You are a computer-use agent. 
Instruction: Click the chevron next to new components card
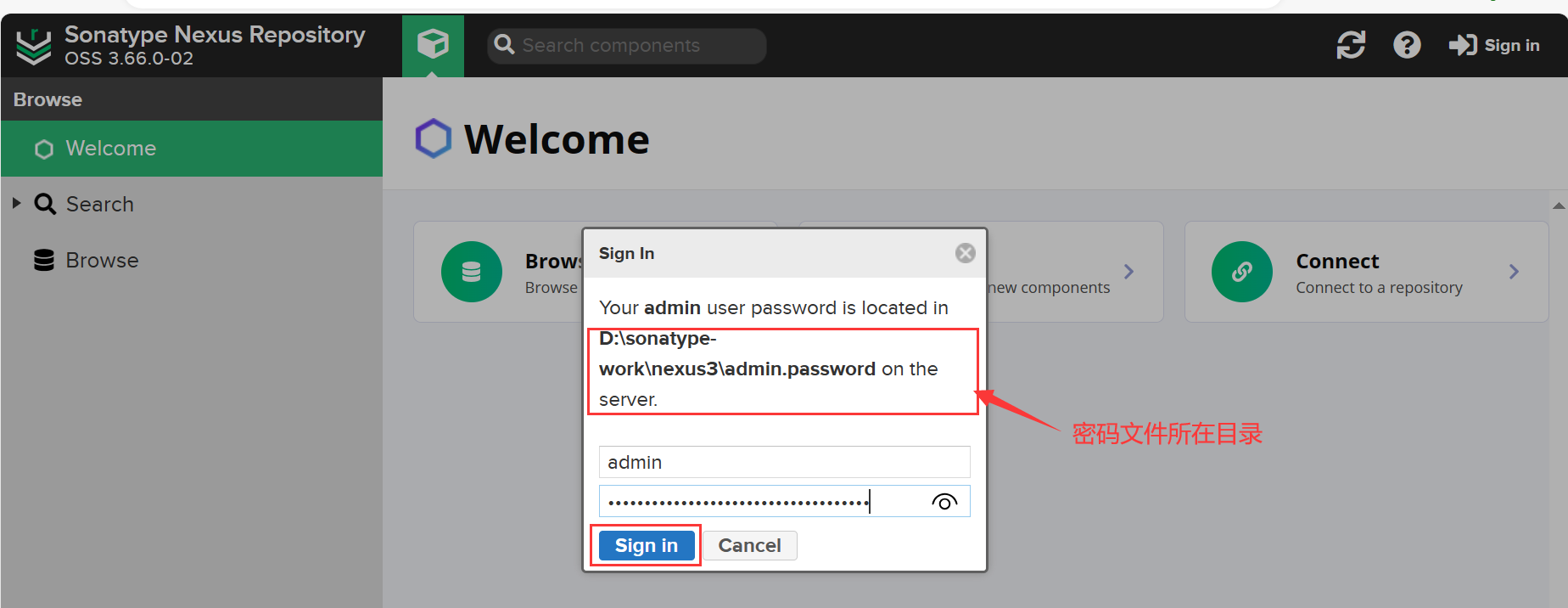click(1128, 272)
